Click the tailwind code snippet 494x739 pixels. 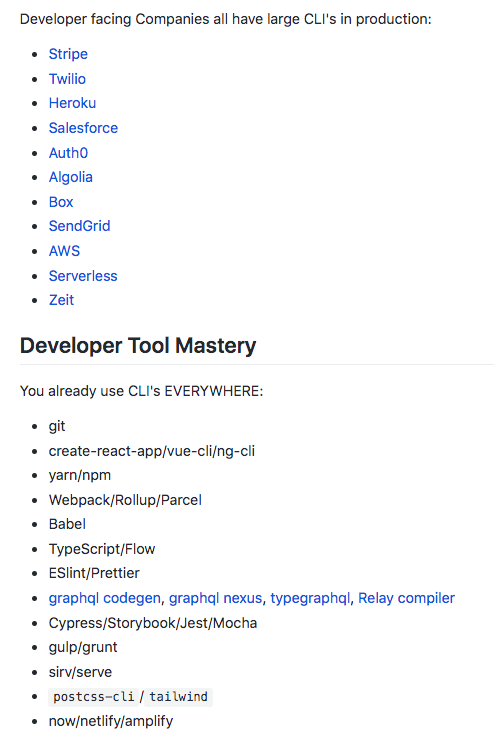click(x=178, y=697)
